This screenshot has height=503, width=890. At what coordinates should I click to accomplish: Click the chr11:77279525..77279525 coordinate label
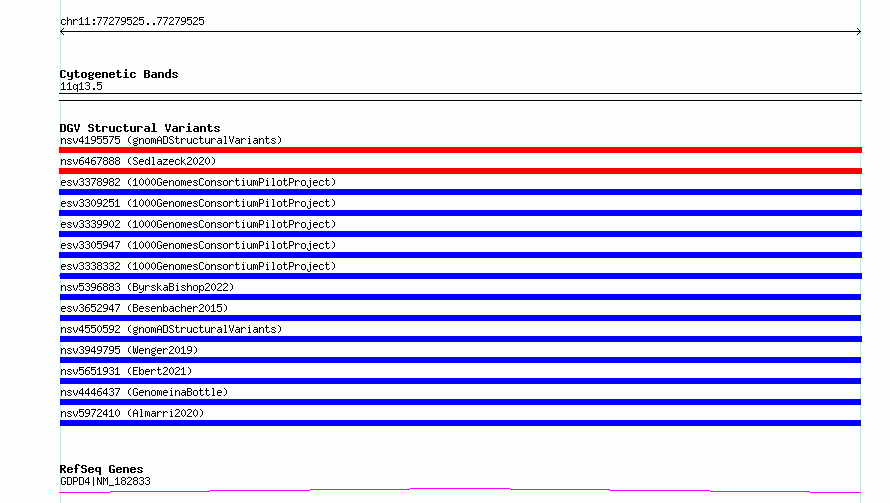click(132, 21)
